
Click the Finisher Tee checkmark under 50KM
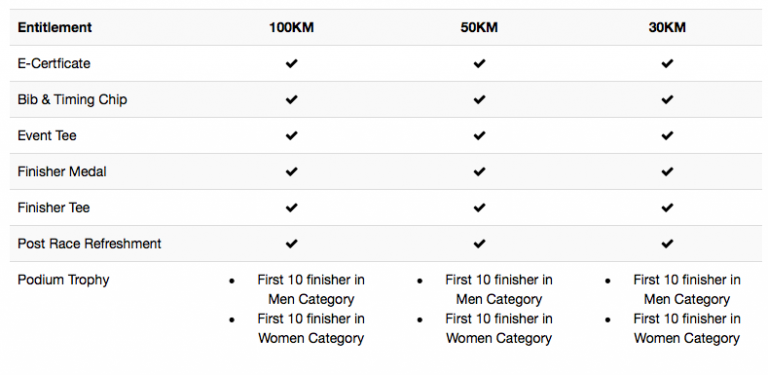[x=479, y=208]
